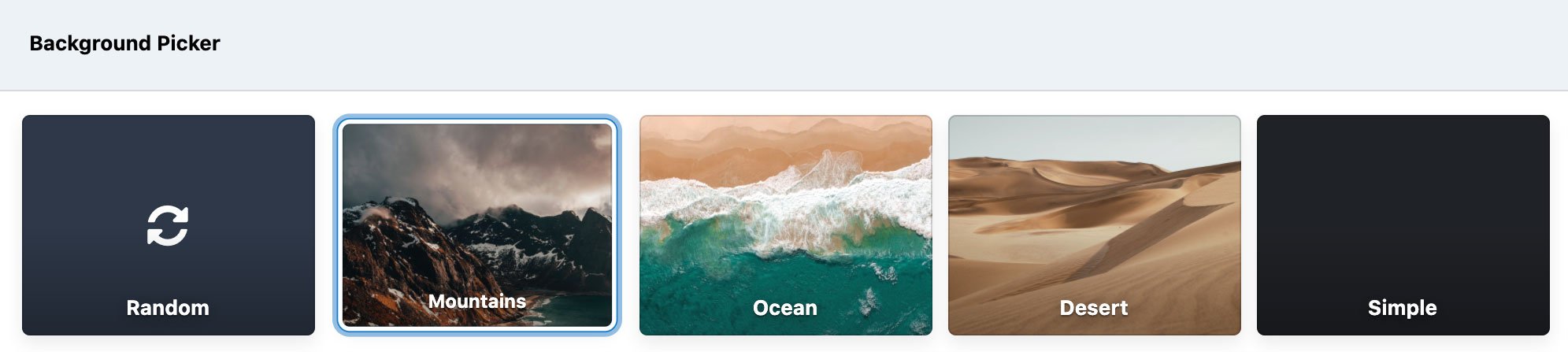Screen dimensions: 1568x352
Task: Click the empty gray header bar area
Action: pos(866,44)
